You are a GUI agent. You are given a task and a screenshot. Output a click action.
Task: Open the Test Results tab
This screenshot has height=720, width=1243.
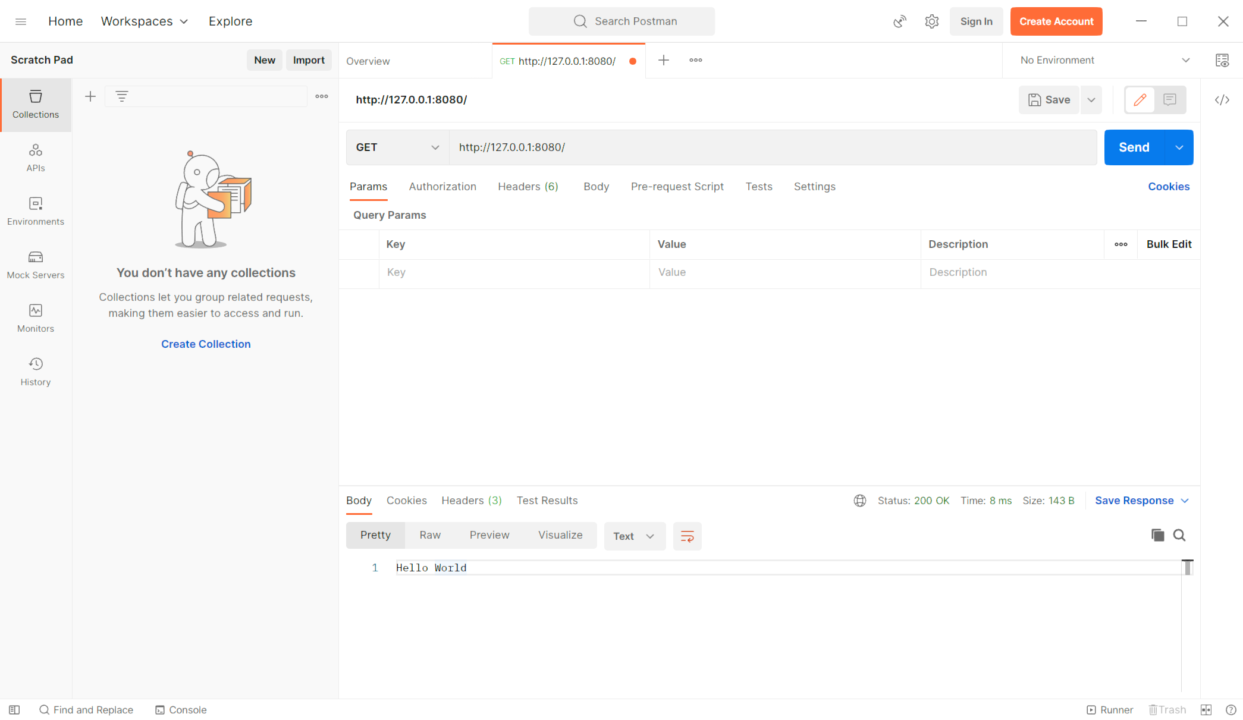tap(547, 501)
